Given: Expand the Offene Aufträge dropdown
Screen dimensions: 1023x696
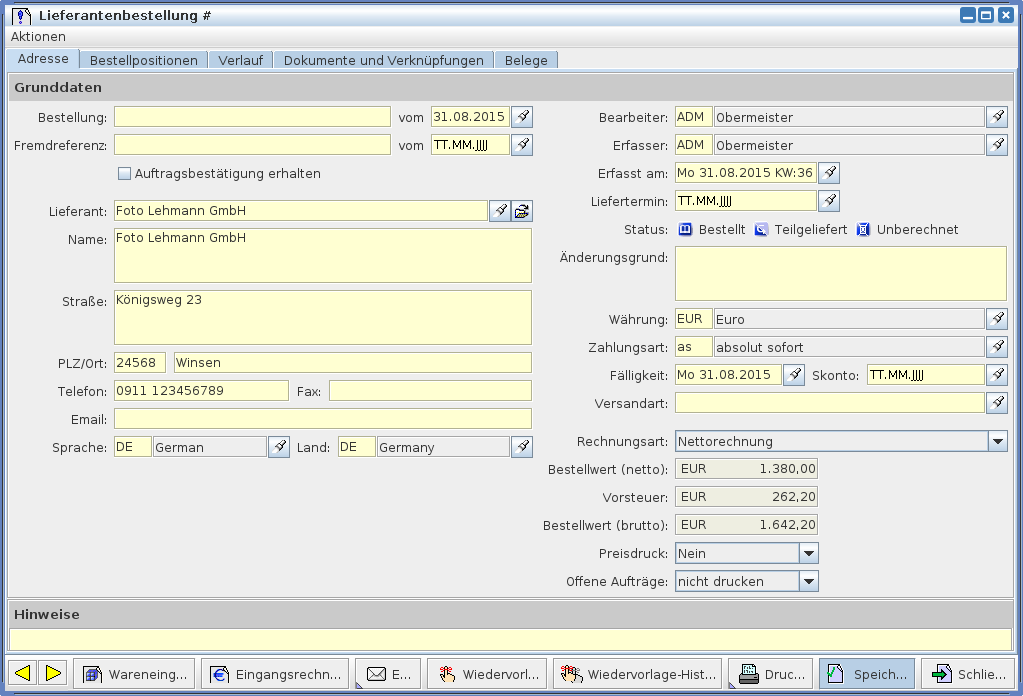Looking at the screenshot, I should pos(808,581).
